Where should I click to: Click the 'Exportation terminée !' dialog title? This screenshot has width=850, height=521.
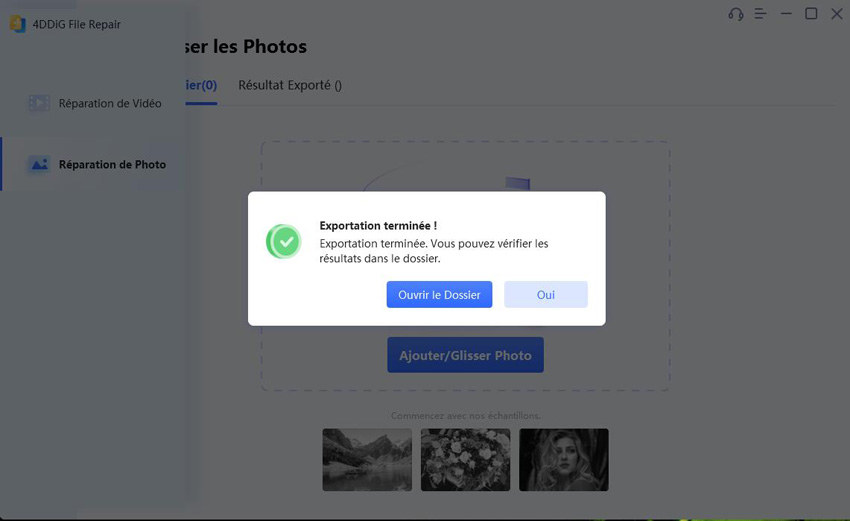(x=378, y=226)
